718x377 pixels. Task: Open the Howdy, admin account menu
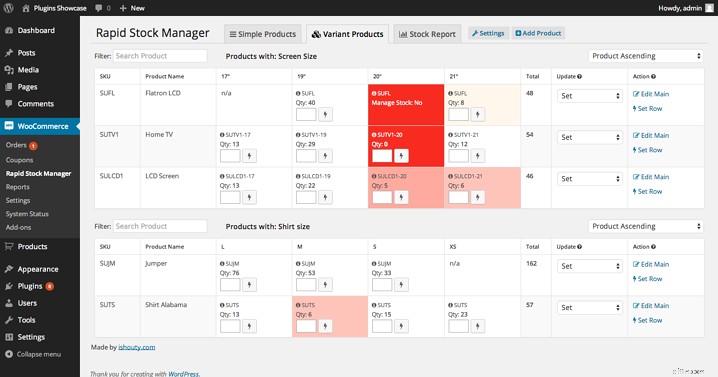point(685,8)
